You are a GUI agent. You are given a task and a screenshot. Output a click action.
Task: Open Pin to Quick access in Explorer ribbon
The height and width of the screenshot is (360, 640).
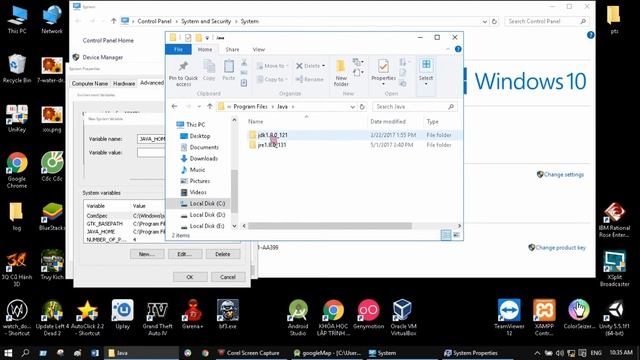point(183,73)
